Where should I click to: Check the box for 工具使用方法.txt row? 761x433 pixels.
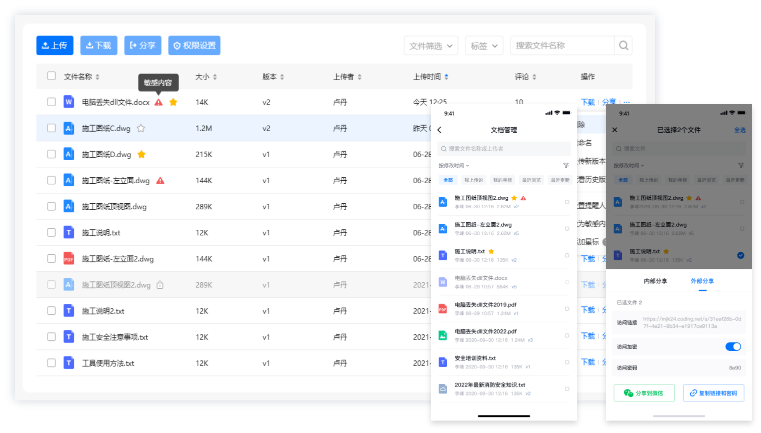pos(51,363)
